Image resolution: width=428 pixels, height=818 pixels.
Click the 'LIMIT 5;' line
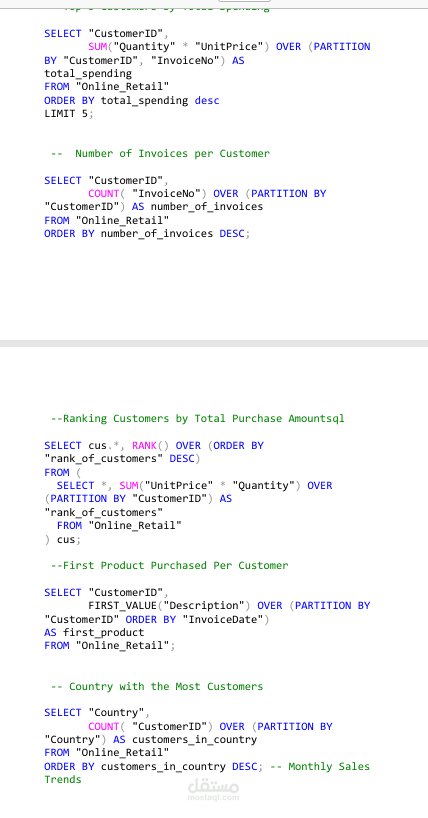69,114
